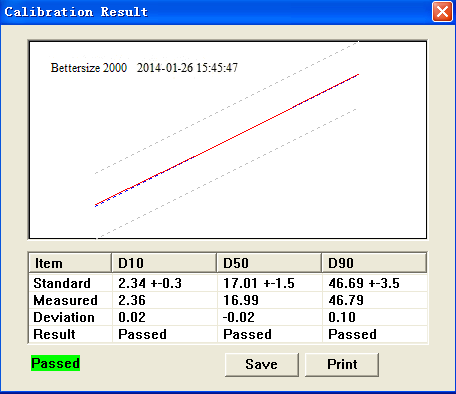The width and height of the screenshot is (456, 394).
Task: Select the D10 column header
Action: coord(164,263)
